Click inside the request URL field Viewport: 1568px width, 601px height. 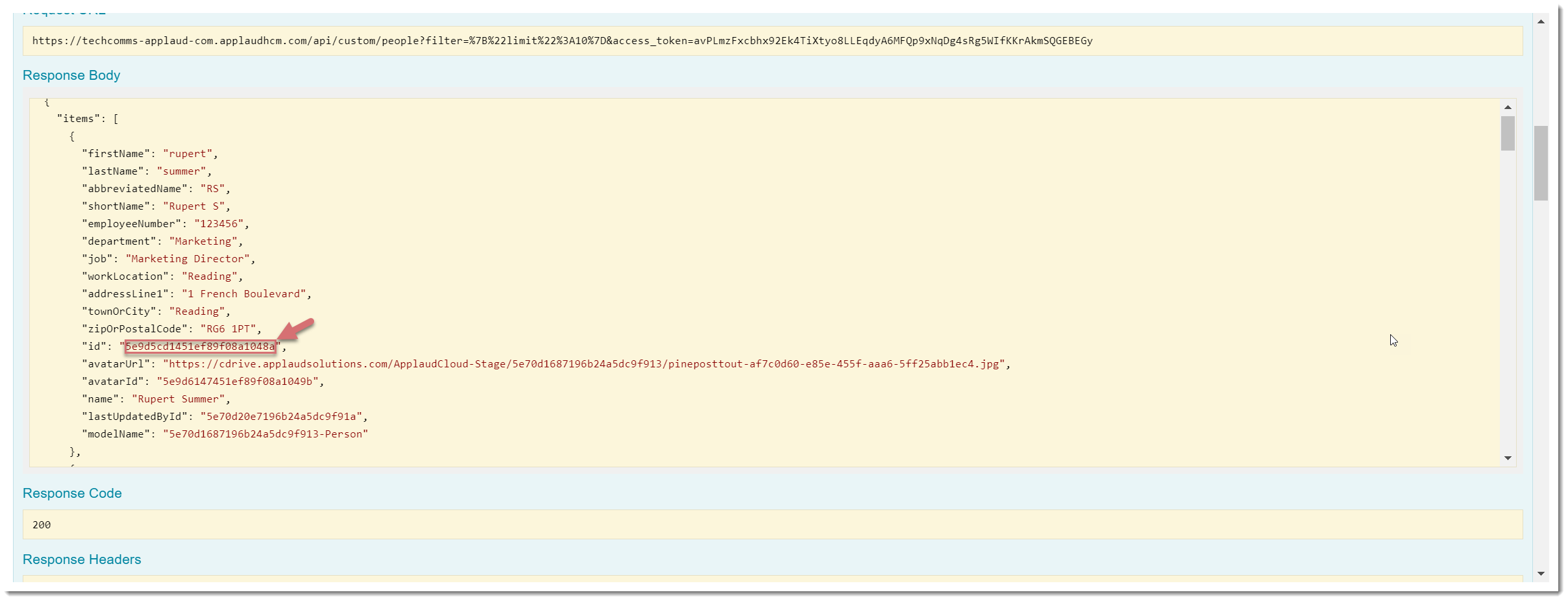pos(562,41)
